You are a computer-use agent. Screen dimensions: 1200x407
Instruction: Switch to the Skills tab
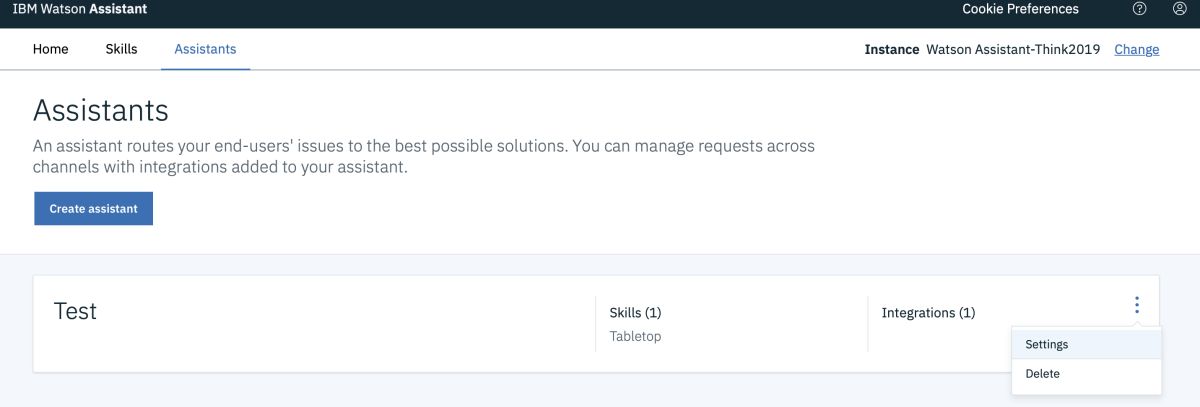click(121, 49)
